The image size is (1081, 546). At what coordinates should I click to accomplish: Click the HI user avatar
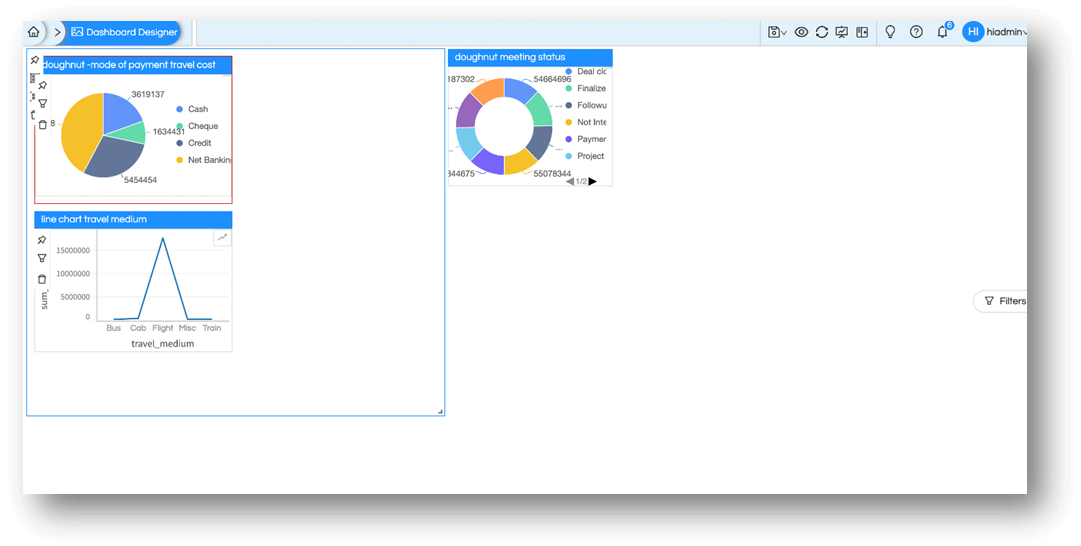pos(973,32)
